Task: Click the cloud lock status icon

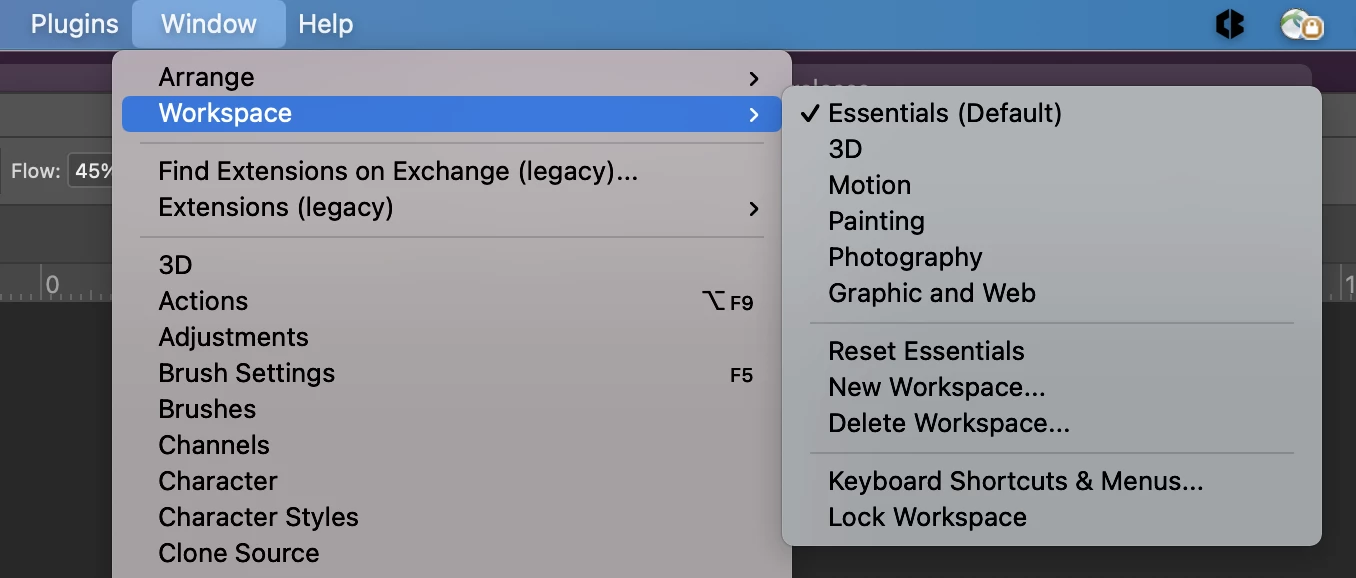Action: [1302, 25]
